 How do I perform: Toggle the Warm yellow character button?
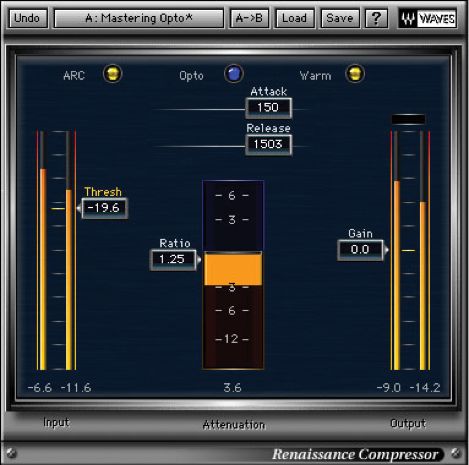(355, 73)
